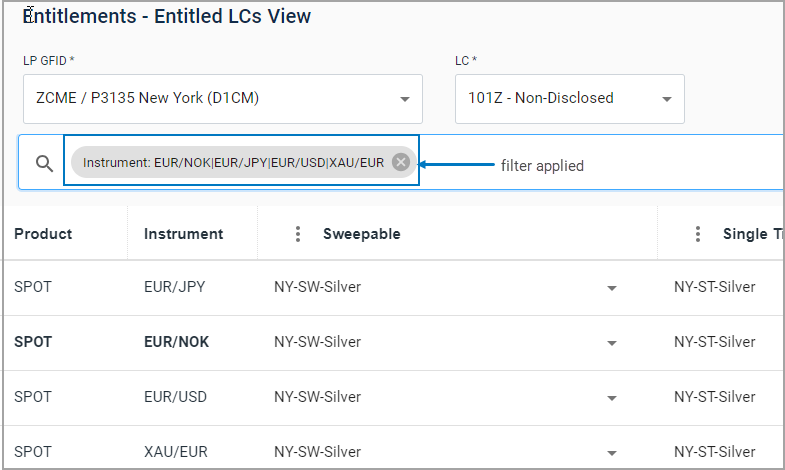785x470 pixels.
Task: Expand the LC dropdown arrow
Action: tap(667, 99)
